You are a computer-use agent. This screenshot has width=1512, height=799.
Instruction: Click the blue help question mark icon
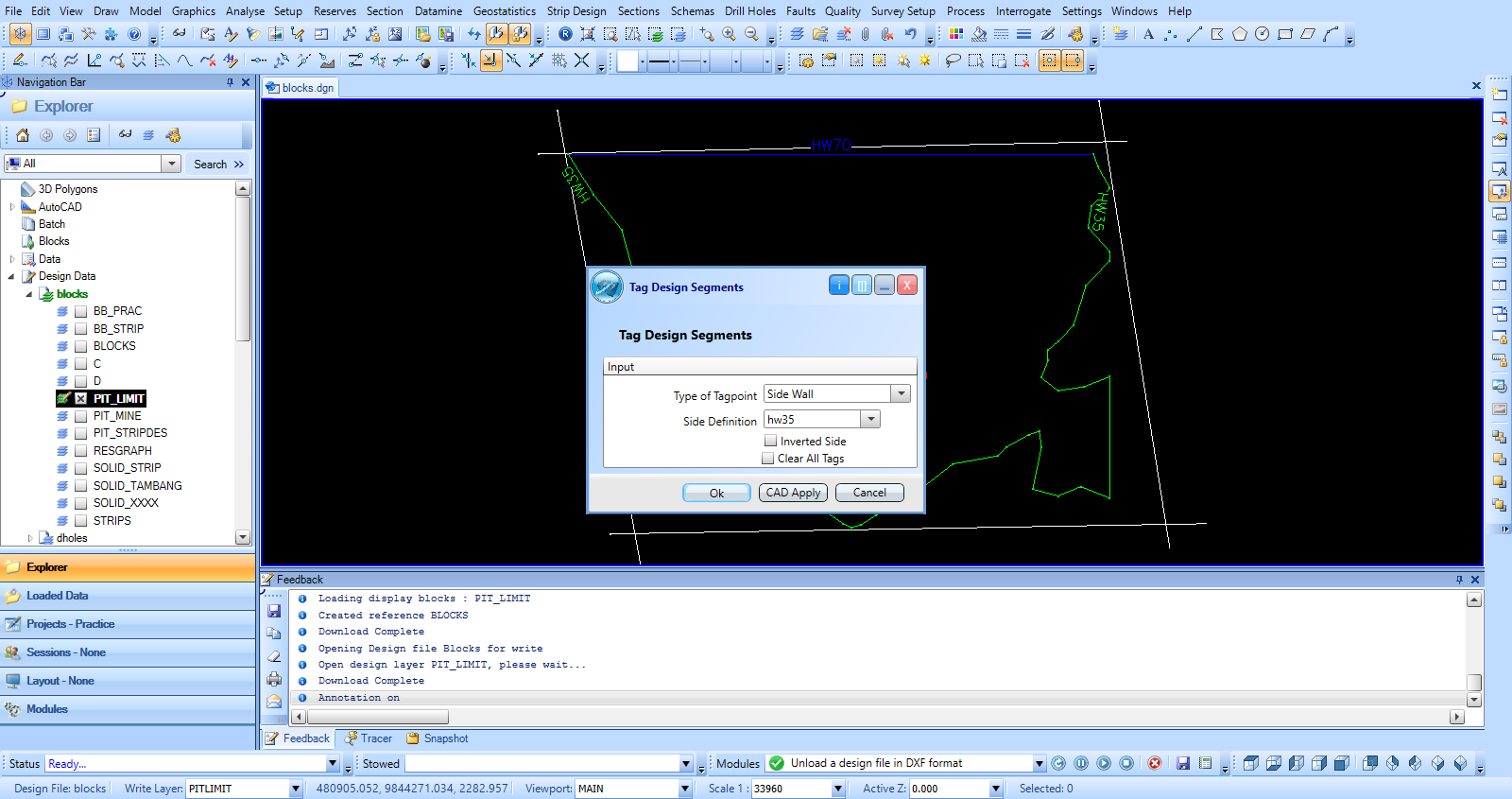click(134, 34)
